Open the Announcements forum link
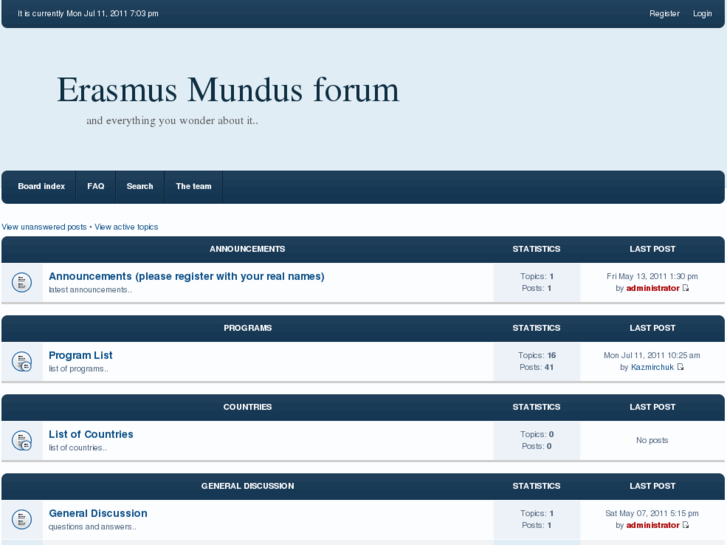The image size is (727, 545). coord(186,276)
